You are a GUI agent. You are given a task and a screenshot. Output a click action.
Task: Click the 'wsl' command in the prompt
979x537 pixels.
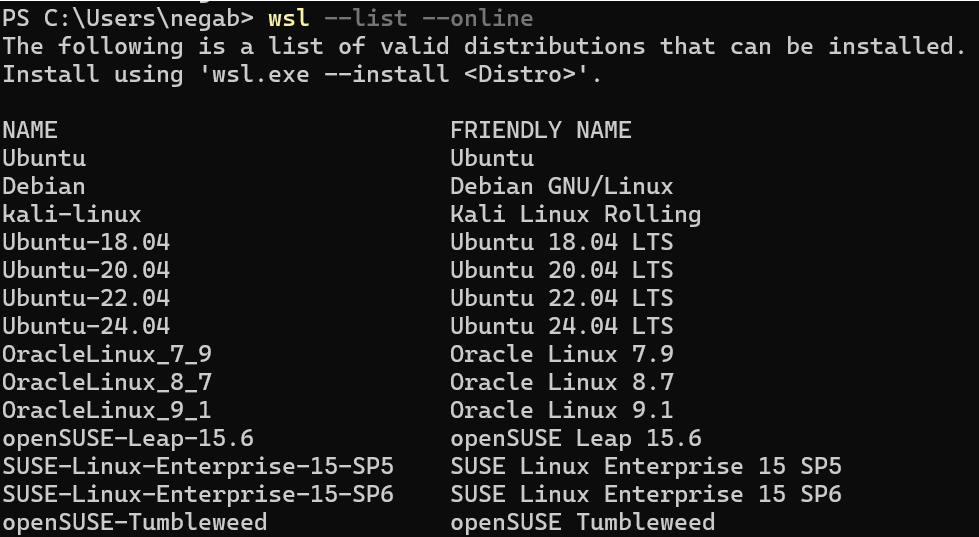(x=288, y=18)
